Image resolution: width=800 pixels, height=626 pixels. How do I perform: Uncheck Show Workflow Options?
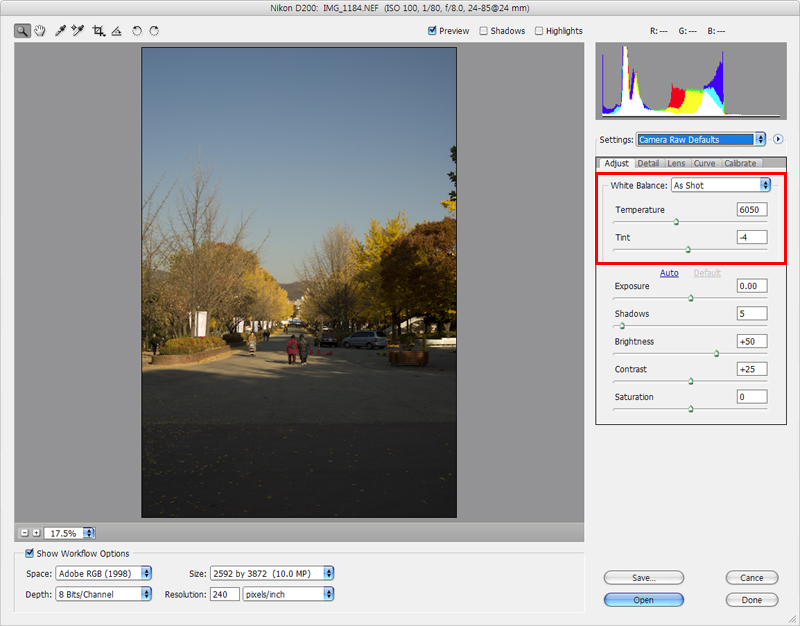coord(29,553)
